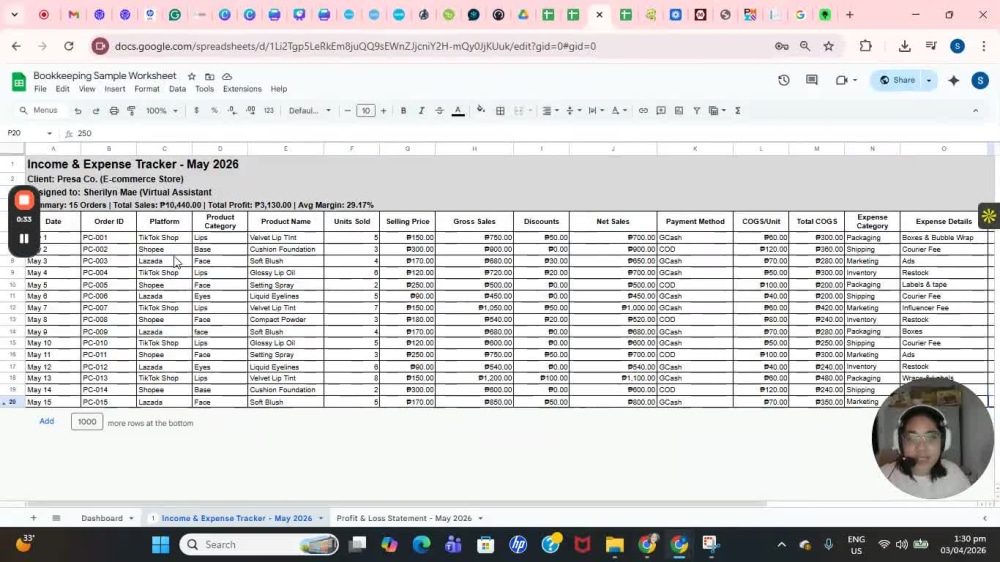Bookmark this page with the star icon
The image size is (1000, 562).
click(828, 46)
